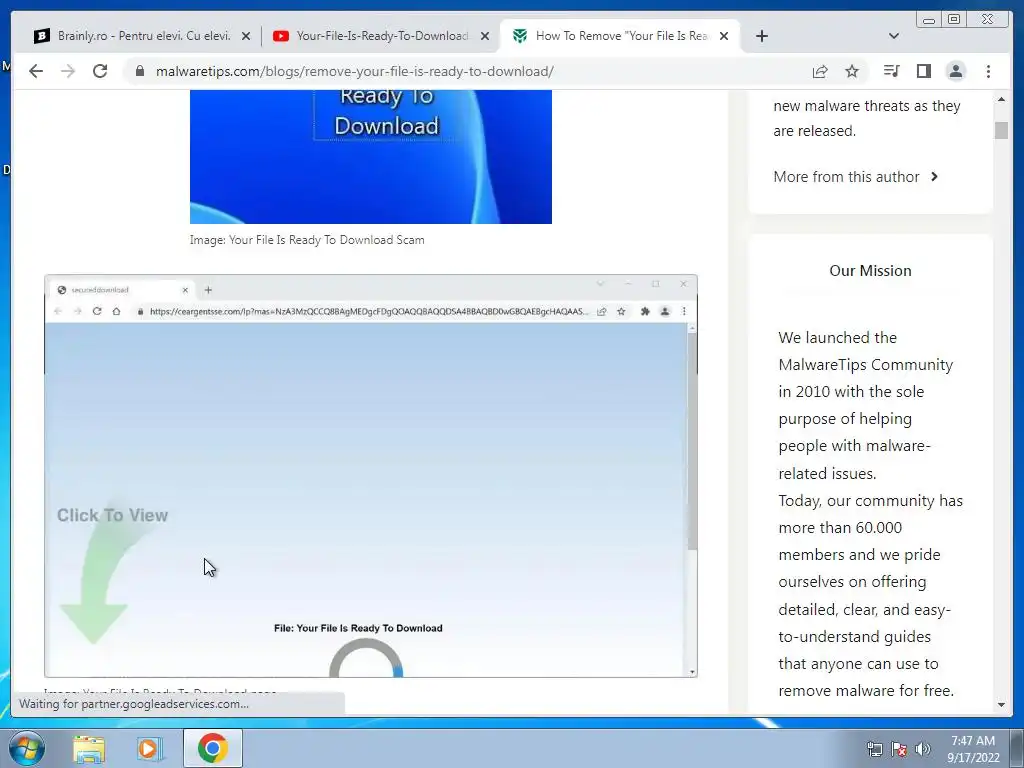Click the chevron beside More from this author
Image resolution: width=1024 pixels, height=768 pixels.
(935, 176)
